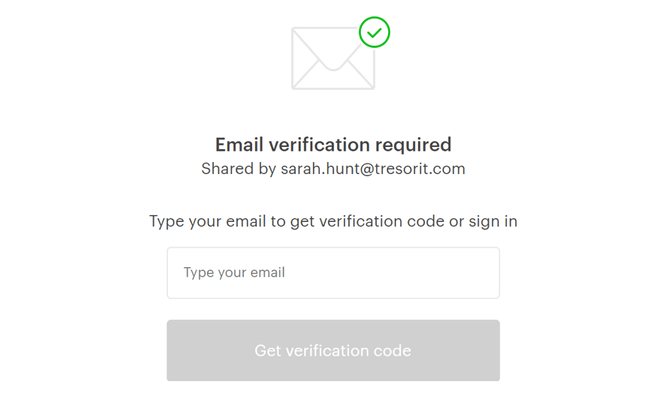Click the white tick inside the green badge

click(x=374, y=33)
